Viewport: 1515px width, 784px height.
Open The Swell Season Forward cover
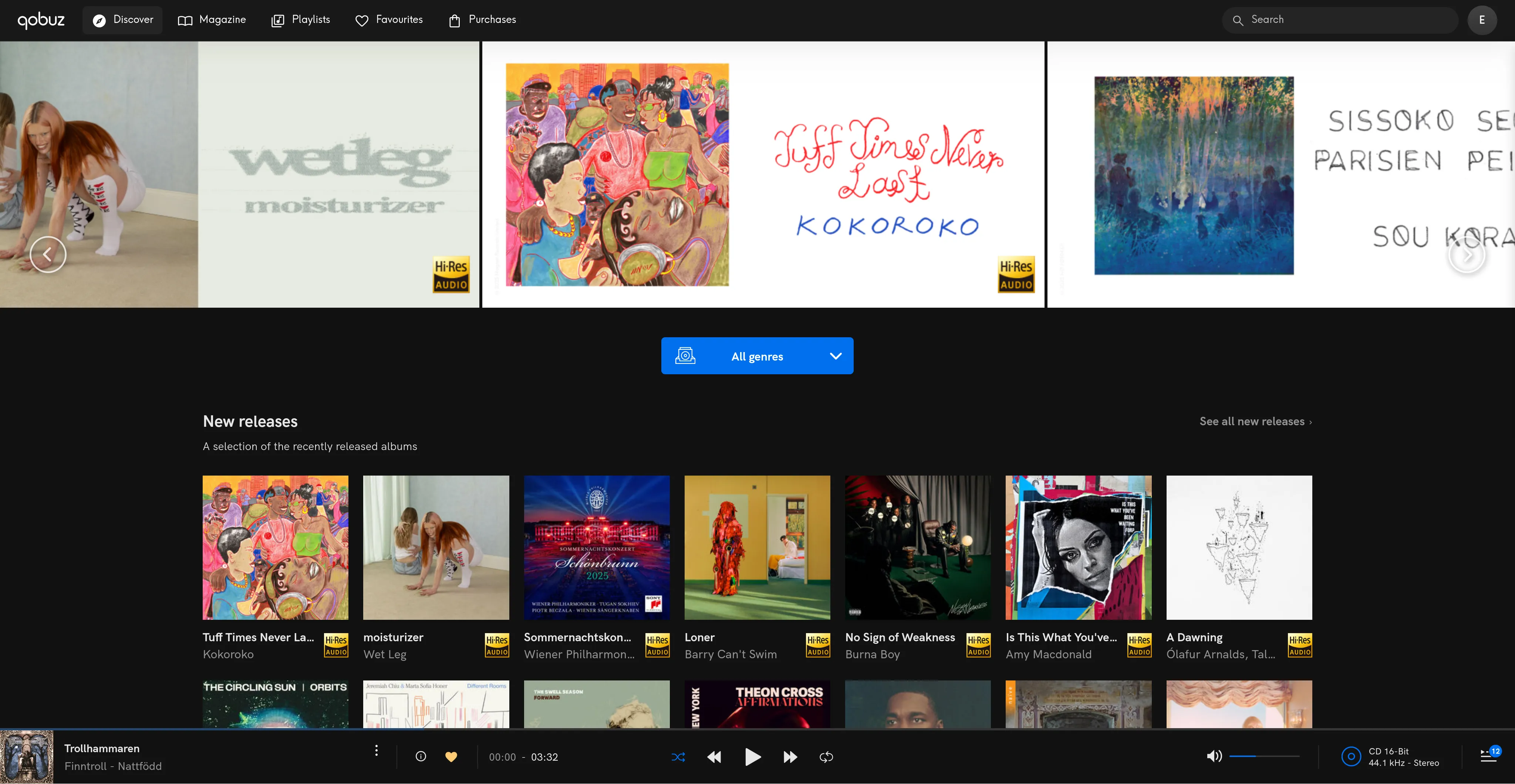596,704
